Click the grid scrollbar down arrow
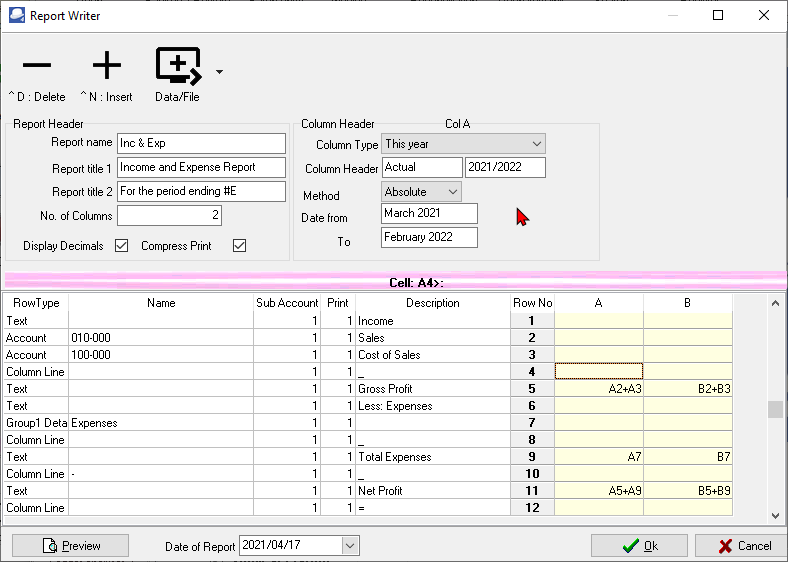 pyautogui.click(x=775, y=516)
